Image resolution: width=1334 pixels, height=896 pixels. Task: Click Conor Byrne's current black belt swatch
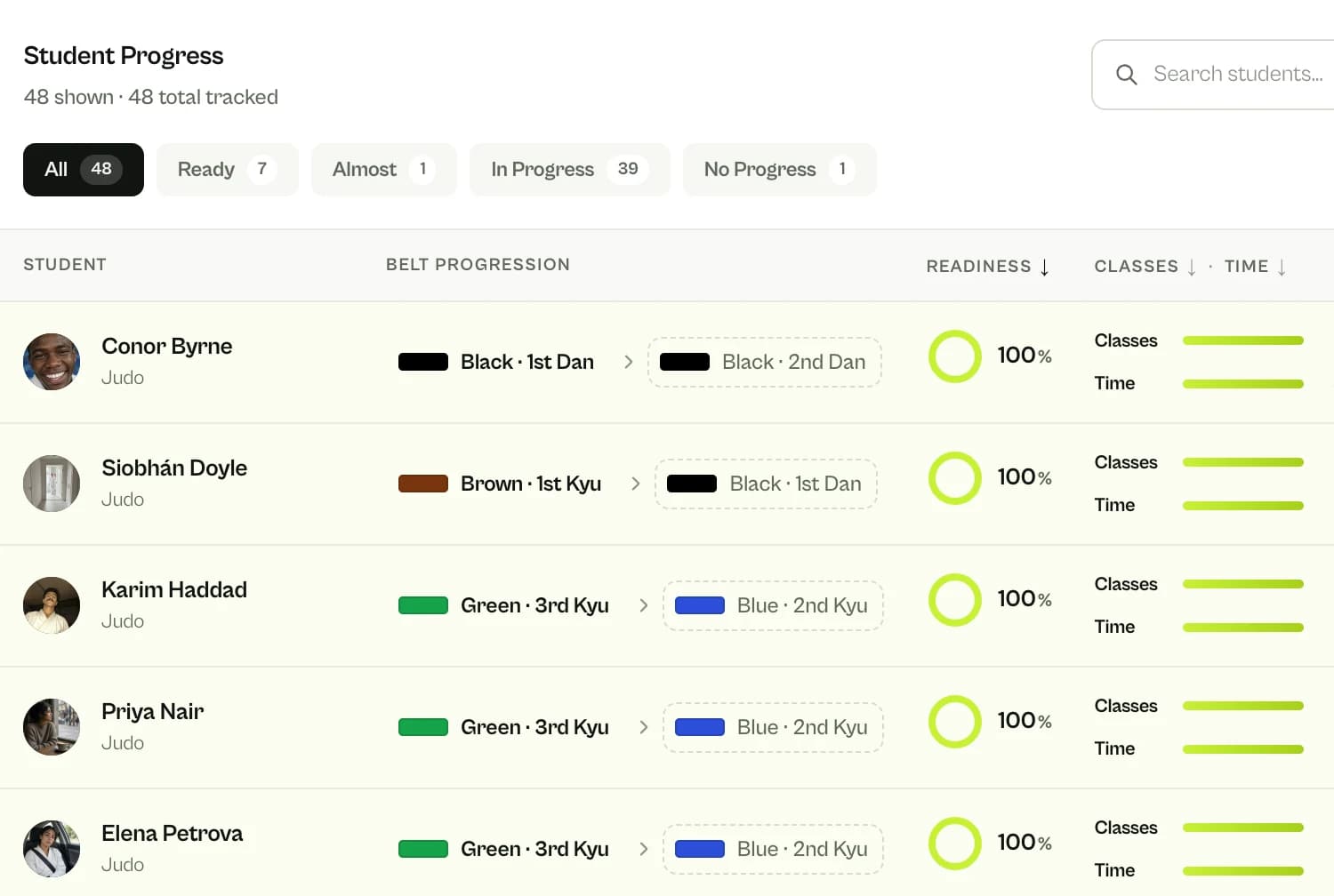[423, 362]
